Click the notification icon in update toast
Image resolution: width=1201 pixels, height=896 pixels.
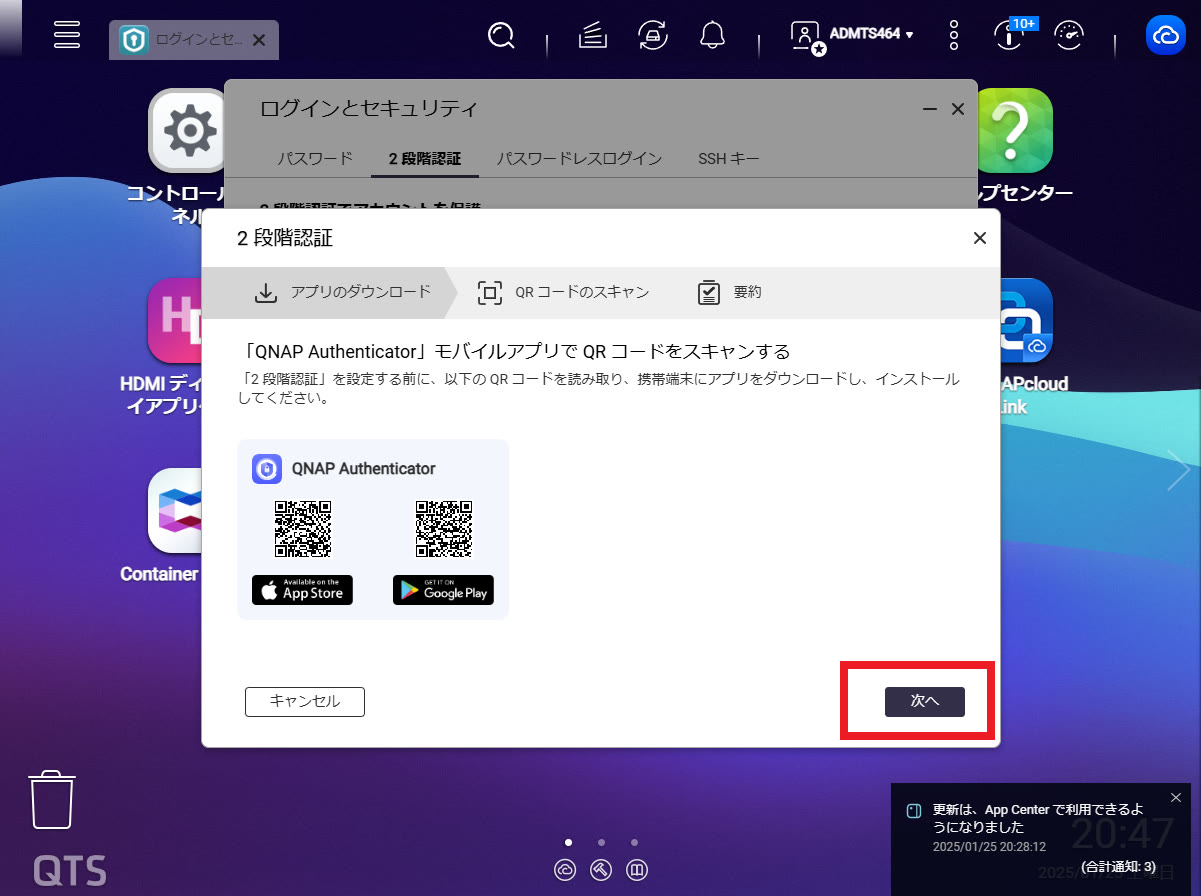914,811
